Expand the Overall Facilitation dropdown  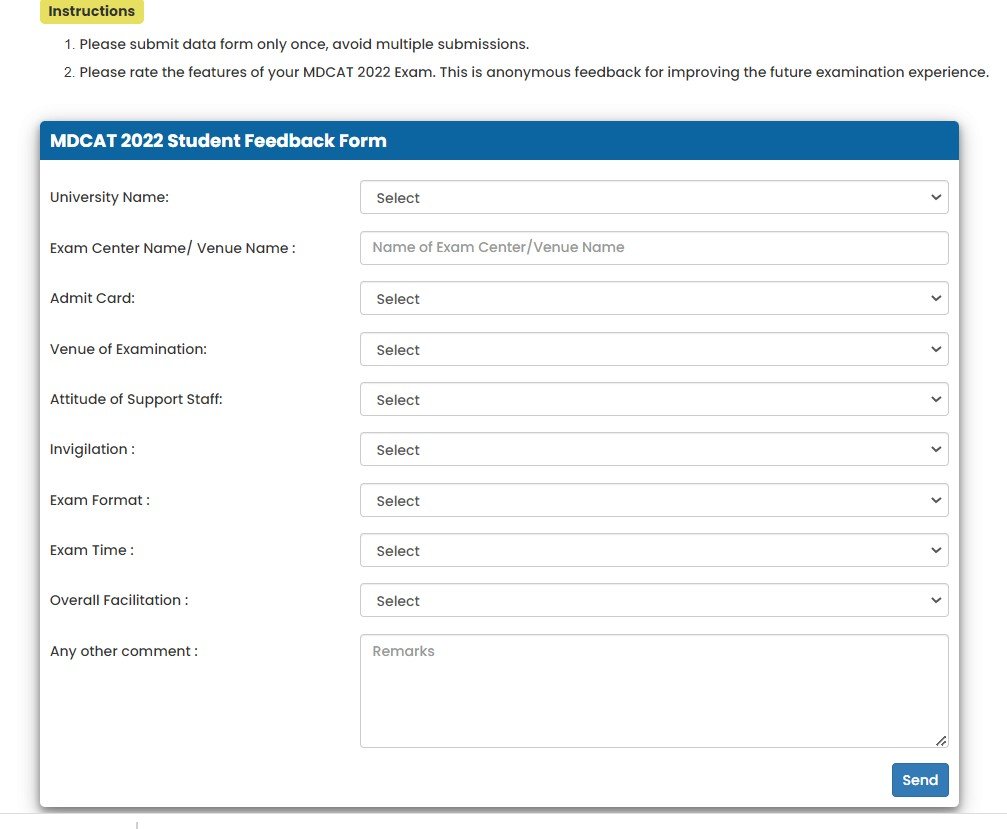click(654, 600)
